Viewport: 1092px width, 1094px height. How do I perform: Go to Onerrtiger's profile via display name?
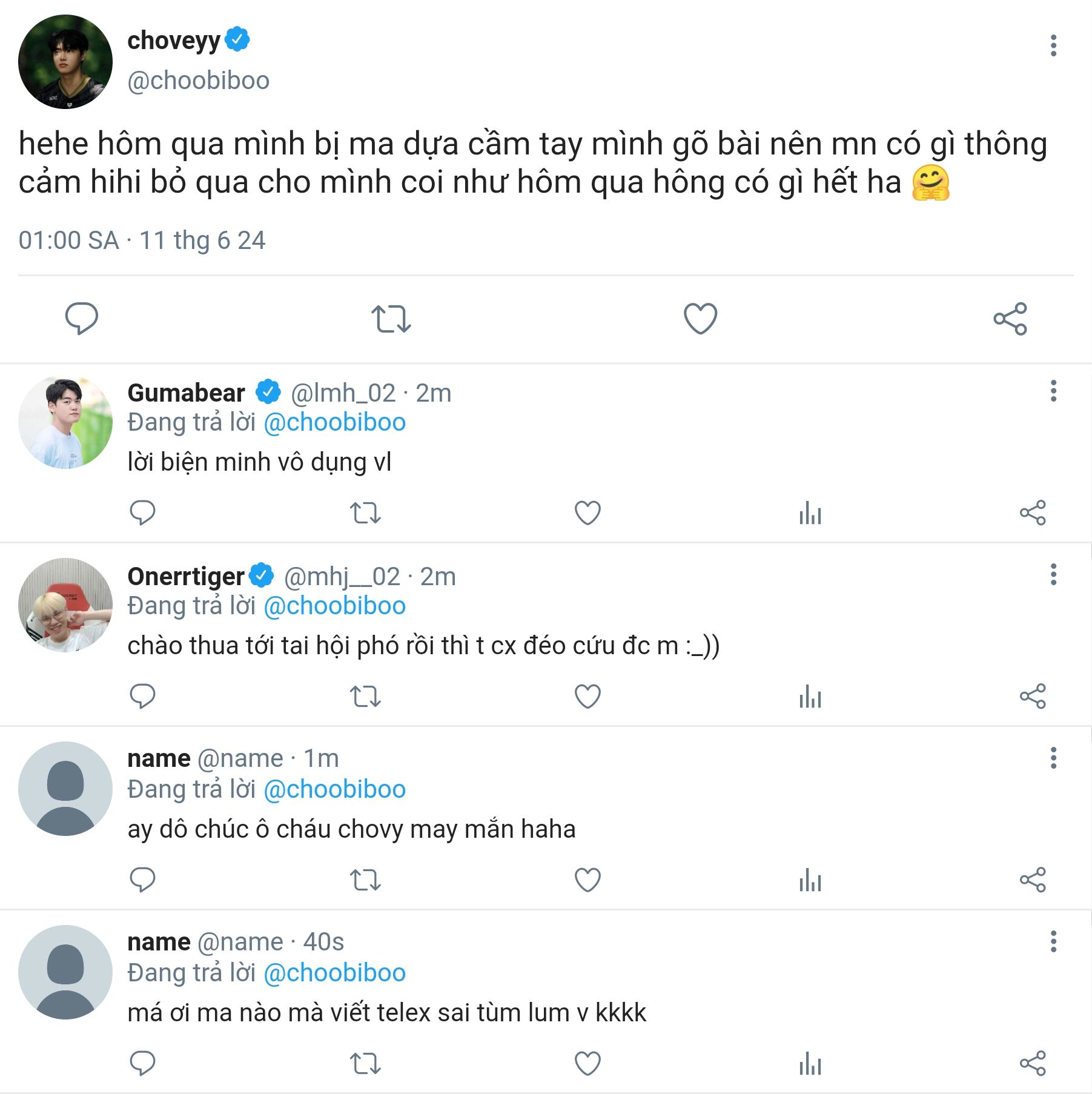[x=185, y=576]
